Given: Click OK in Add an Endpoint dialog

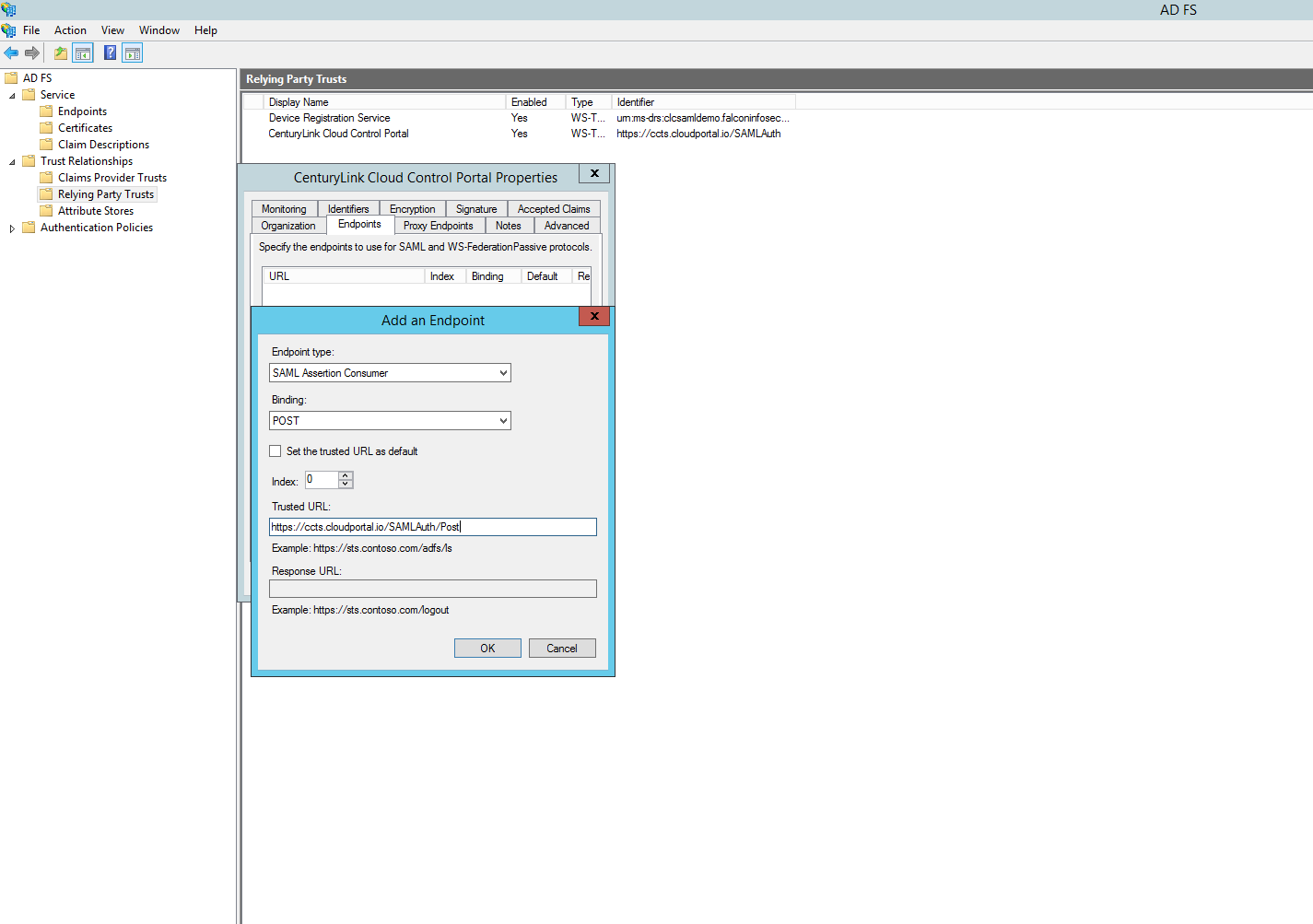Looking at the screenshot, I should (x=487, y=649).
